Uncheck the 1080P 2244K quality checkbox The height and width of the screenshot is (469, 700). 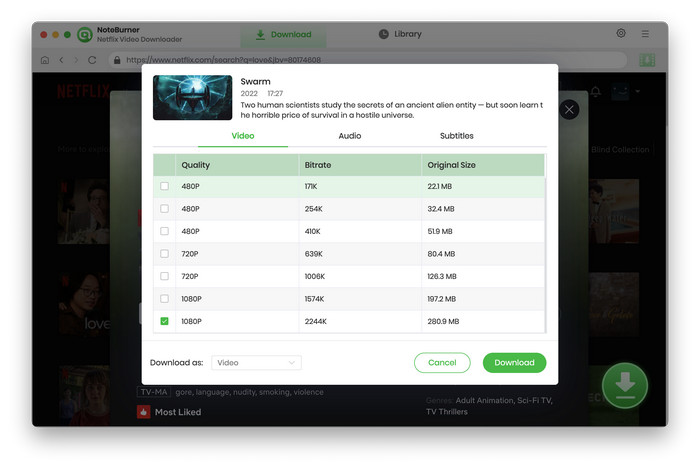[164, 321]
